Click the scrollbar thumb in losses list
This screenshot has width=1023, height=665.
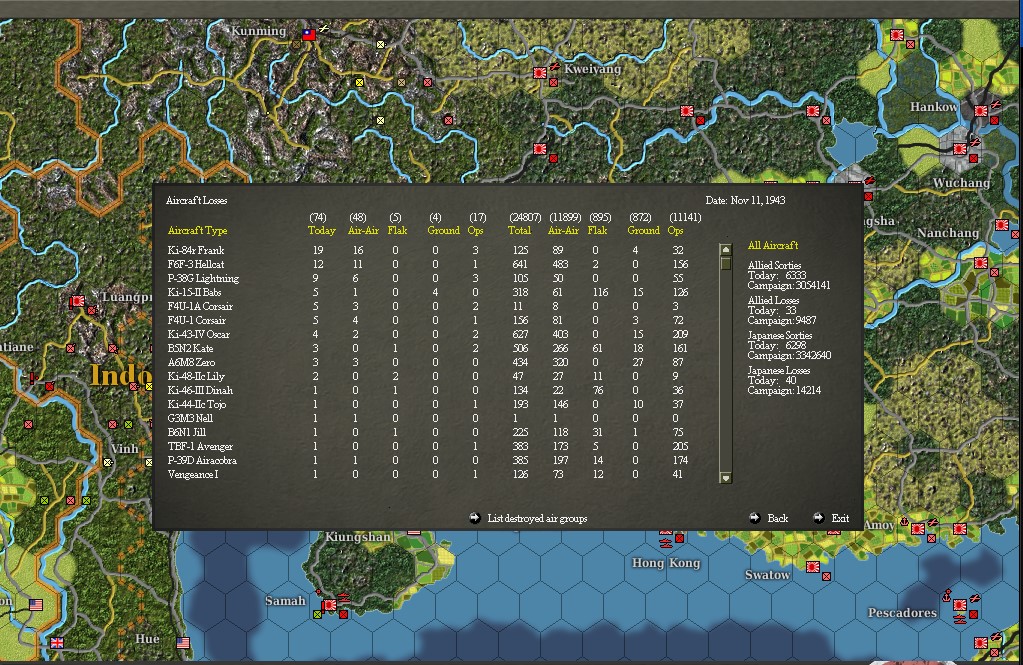(725, 263)
